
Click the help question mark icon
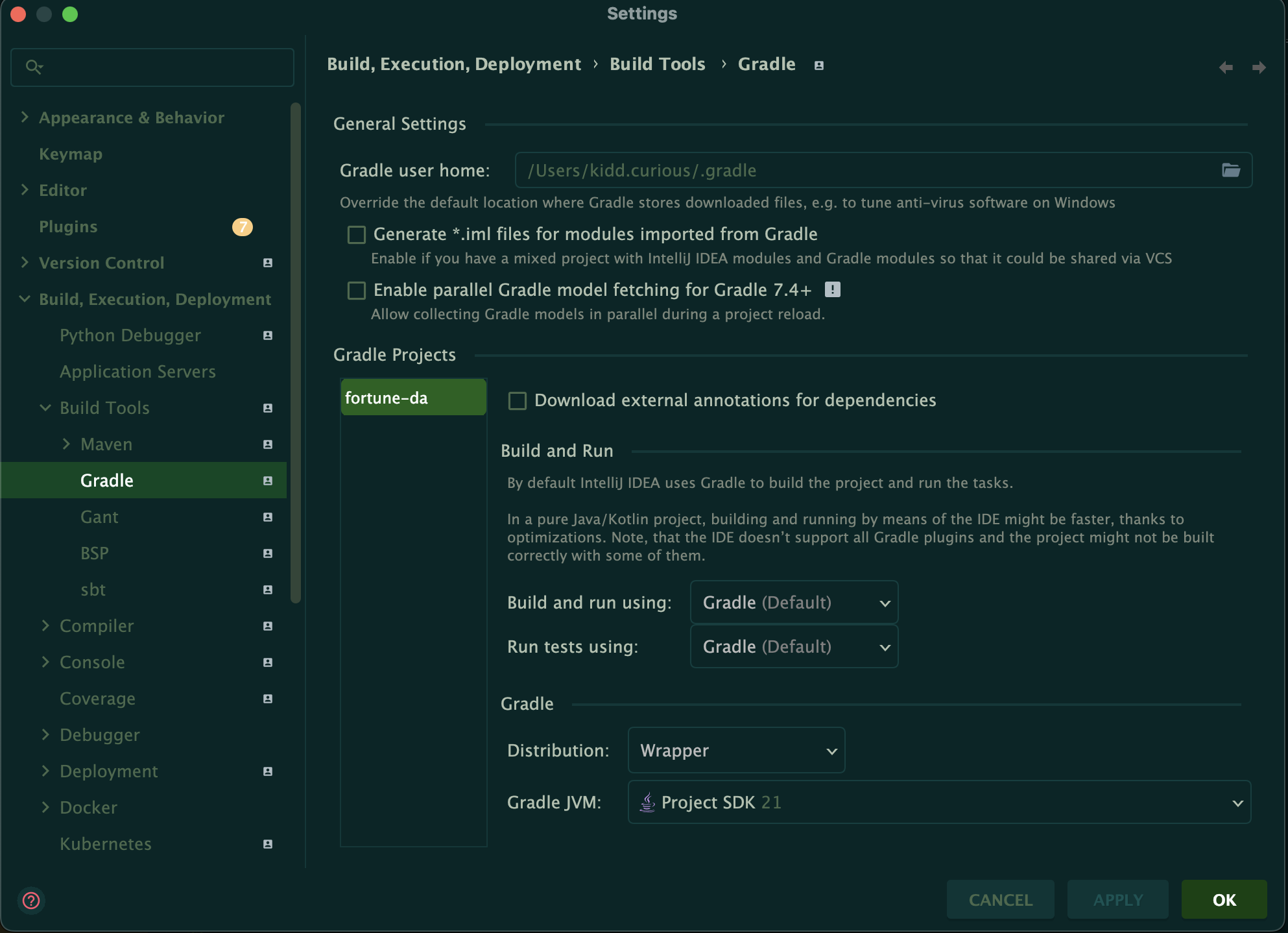[31, 900]
